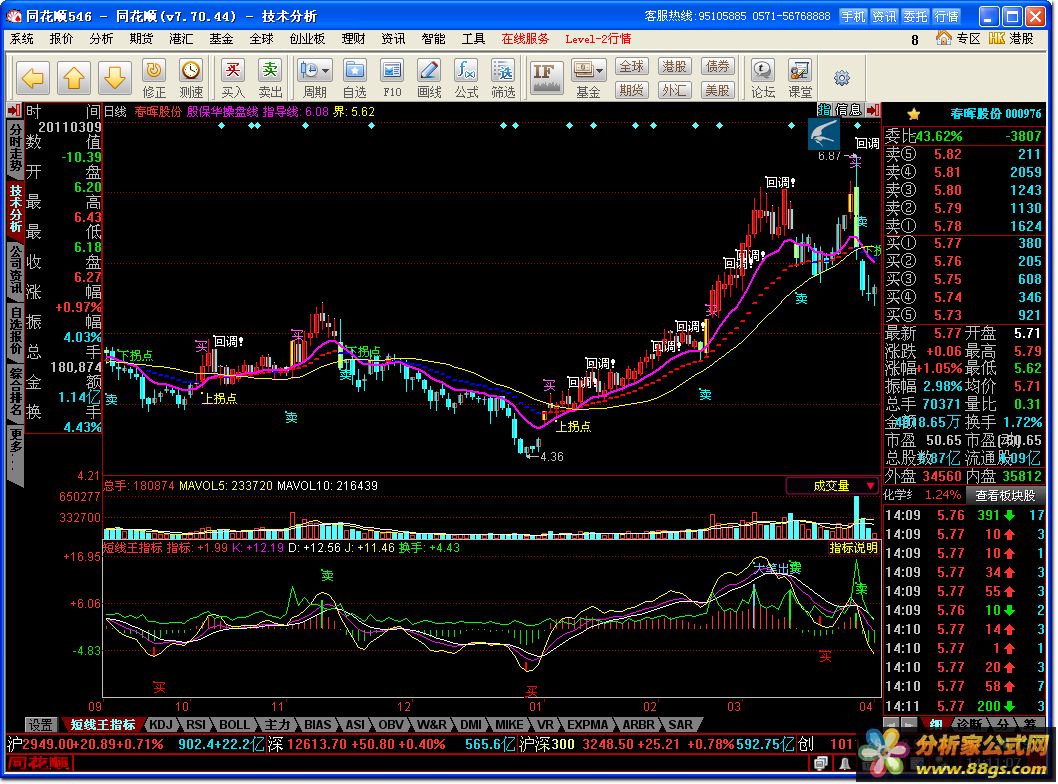Select the 画线 drawing tool

(x=429, y=78)
